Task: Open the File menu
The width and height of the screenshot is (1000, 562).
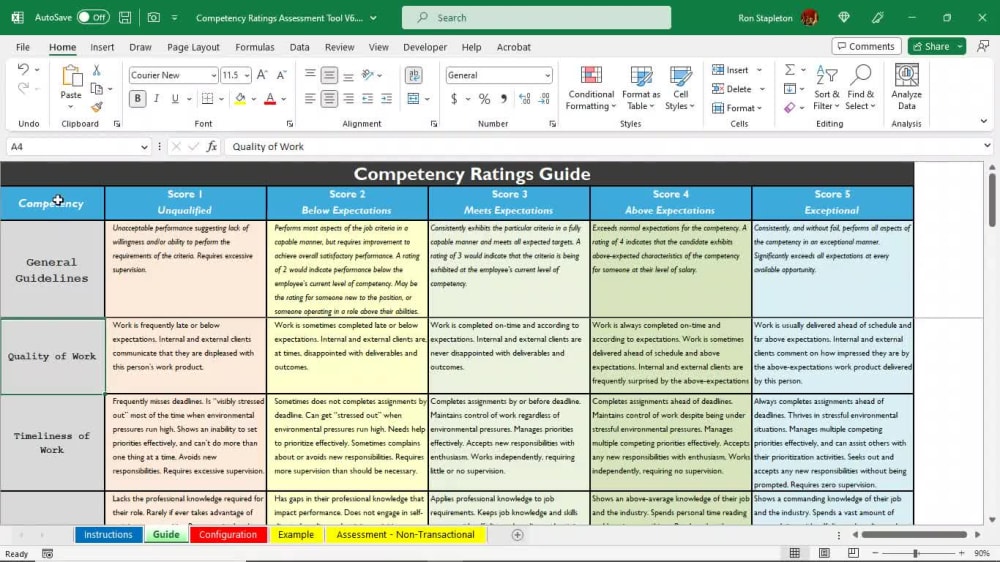Action: pyautogui.click(x=23, y=47)
